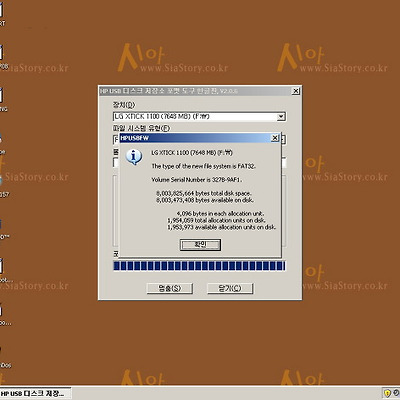
Task: Click '8,003,473,408 bytes available on disk.'
Action: tap(205, 200)
